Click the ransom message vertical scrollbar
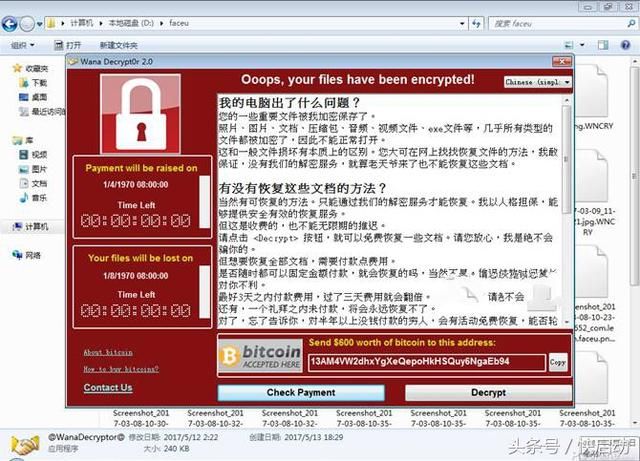 click(x=567, y=211)
